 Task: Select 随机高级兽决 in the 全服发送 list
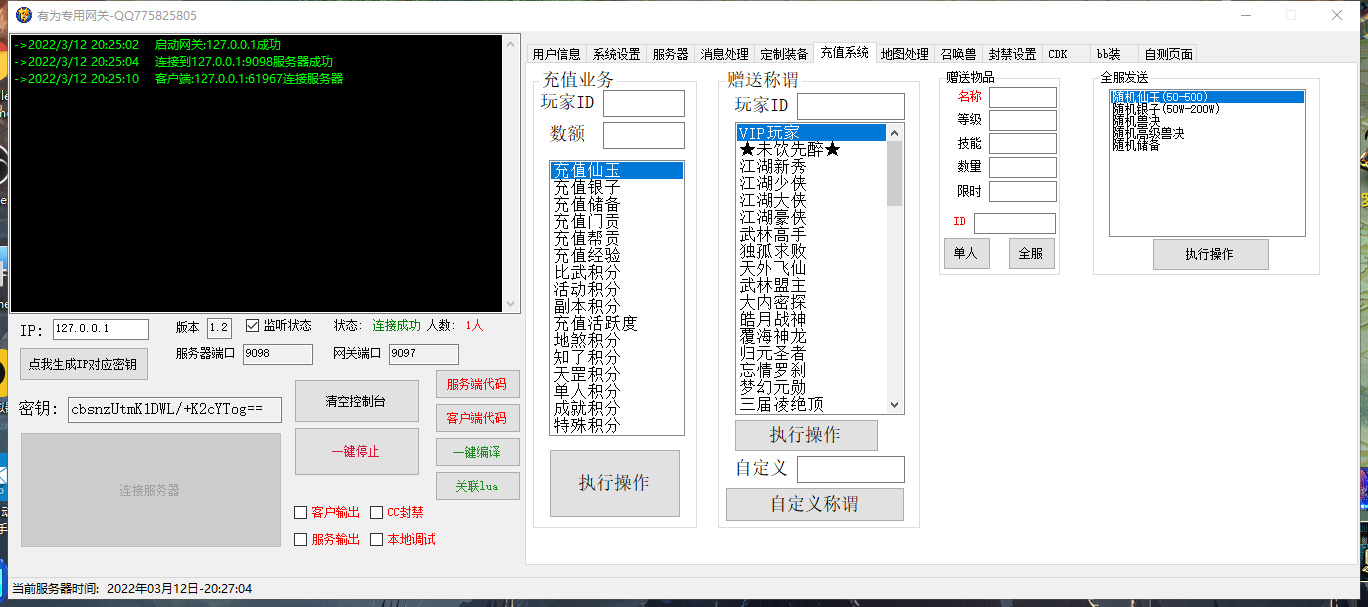pyautogui.click(x=1148, y=133)
